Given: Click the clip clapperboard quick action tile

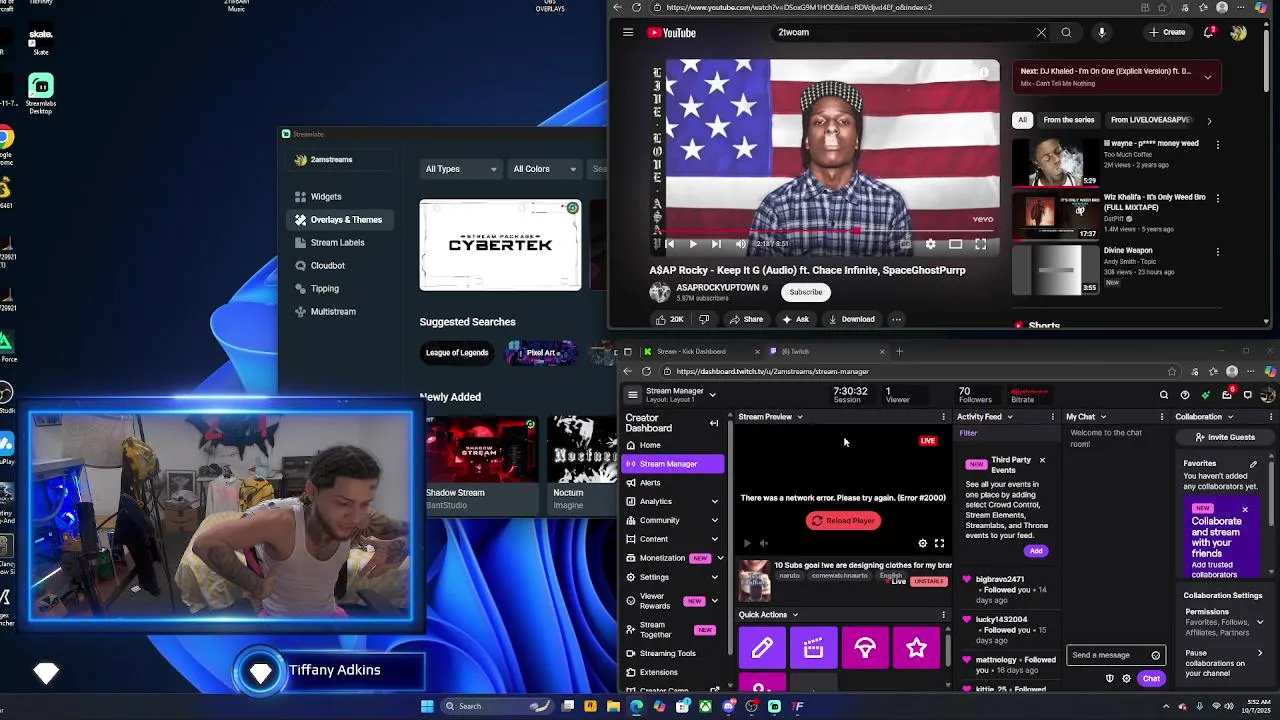Looking at the screenshot, I should 814,648.
